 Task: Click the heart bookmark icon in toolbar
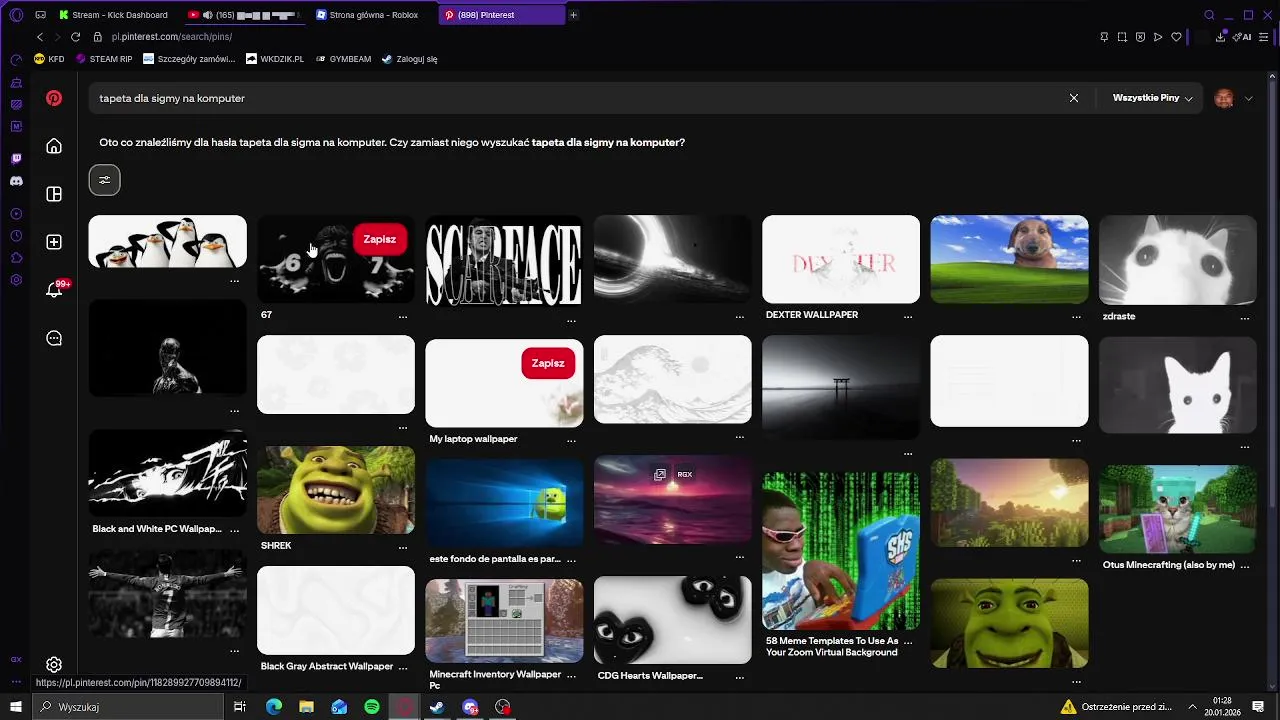pyautogui.click(x=1176, y=37)
